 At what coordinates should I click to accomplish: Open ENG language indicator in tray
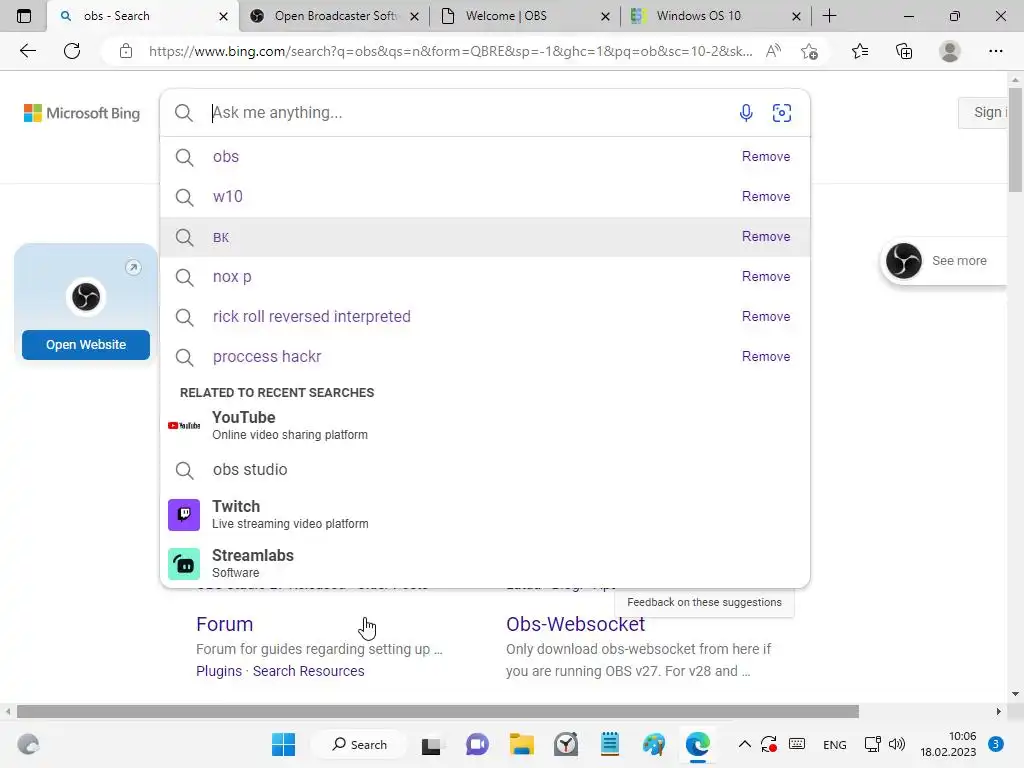(x=835, y=744)
